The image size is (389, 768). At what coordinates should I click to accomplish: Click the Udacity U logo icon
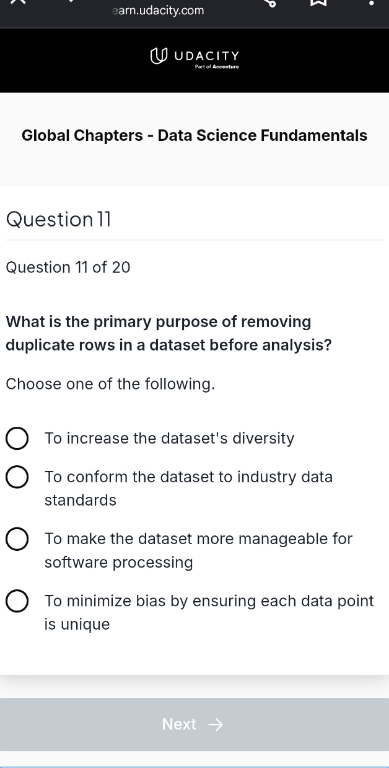click(156, 56)
